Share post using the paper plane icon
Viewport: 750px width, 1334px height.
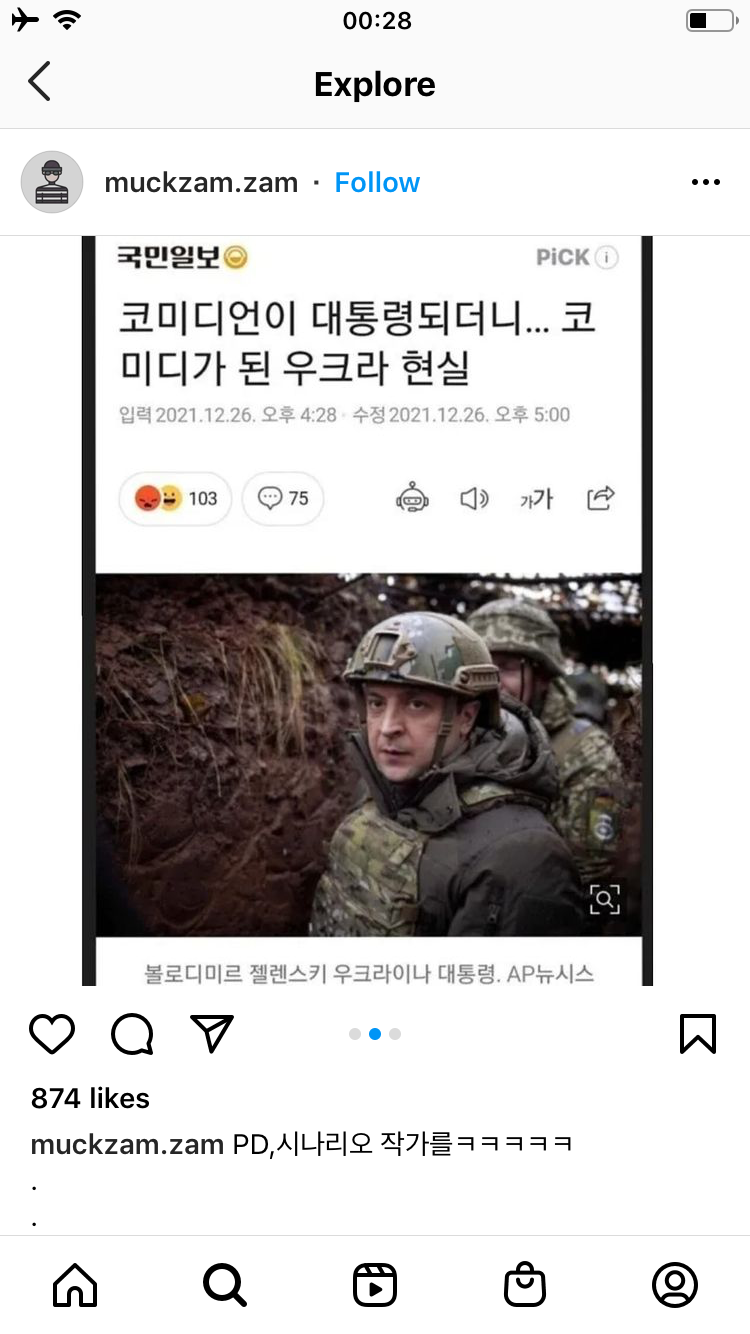pos(212,1034)
